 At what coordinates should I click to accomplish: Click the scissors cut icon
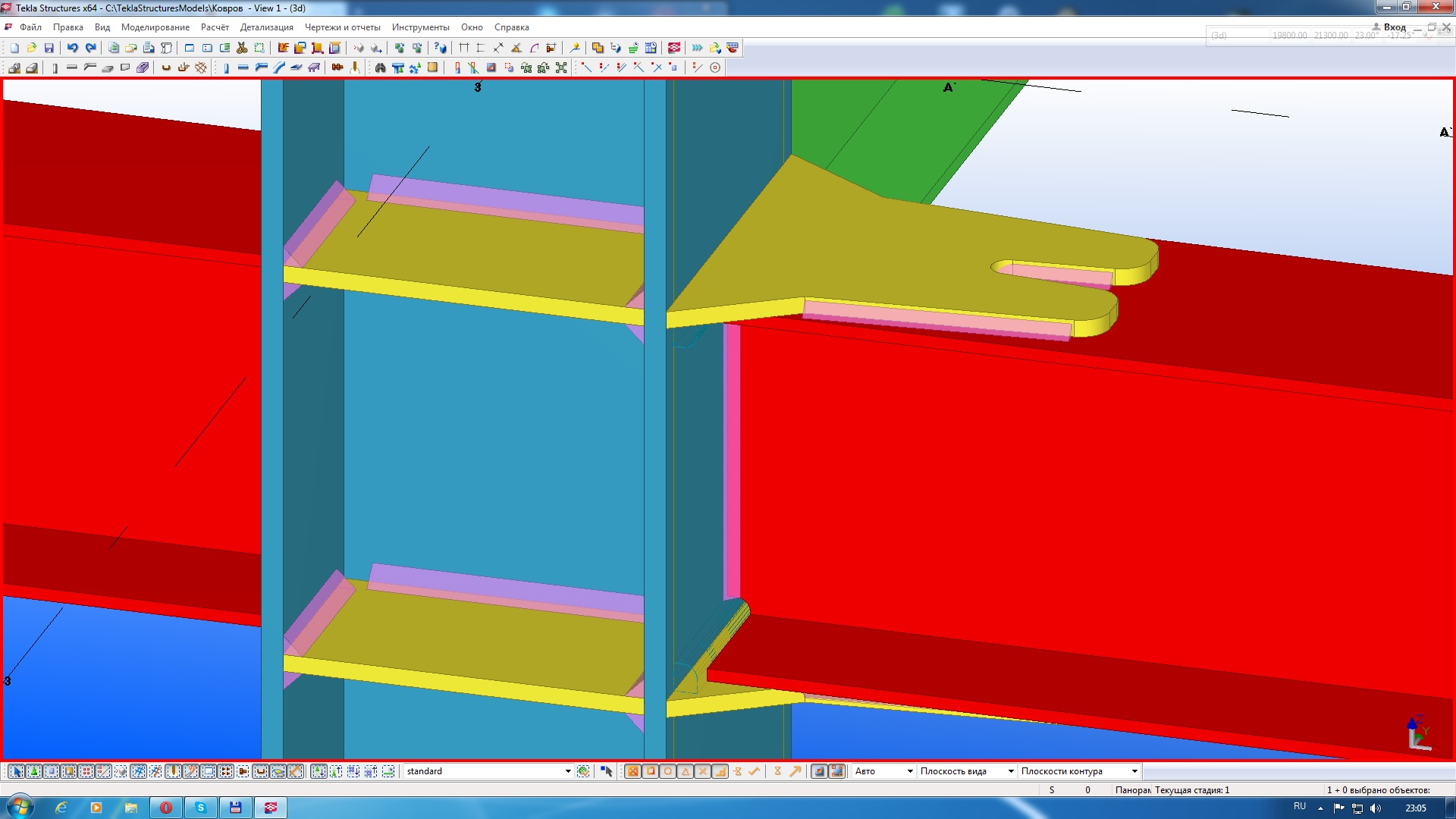[242, 48]
